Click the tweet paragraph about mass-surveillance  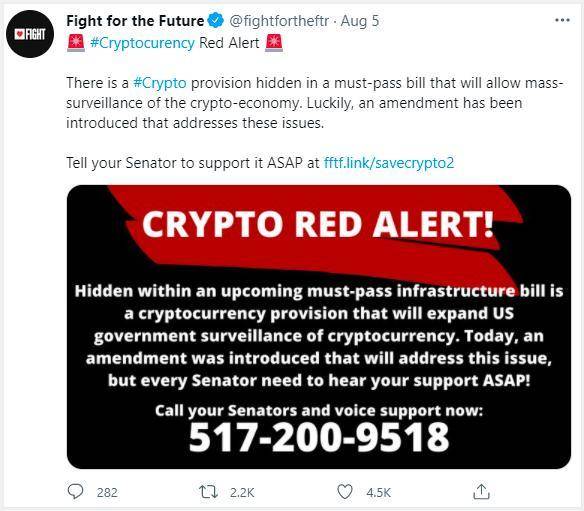point(315,103)
